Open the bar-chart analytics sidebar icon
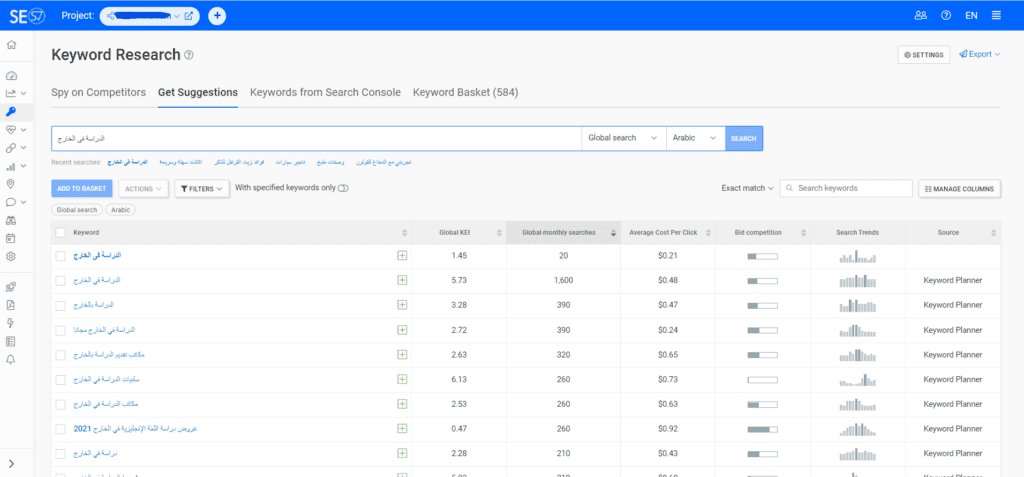This screenshot has height=477, width=1024. (11, 166)
